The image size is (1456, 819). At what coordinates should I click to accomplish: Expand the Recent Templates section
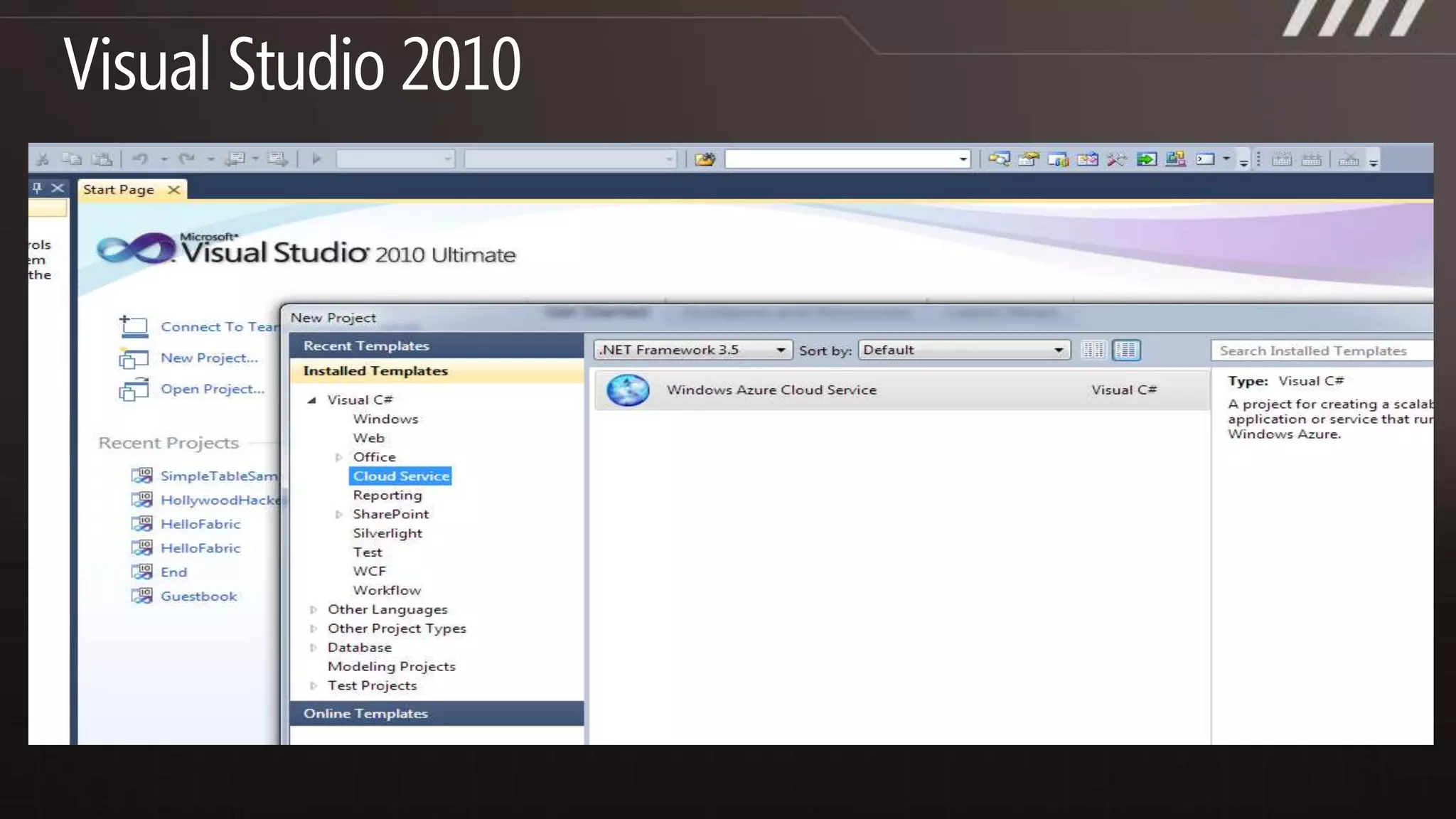437,346
